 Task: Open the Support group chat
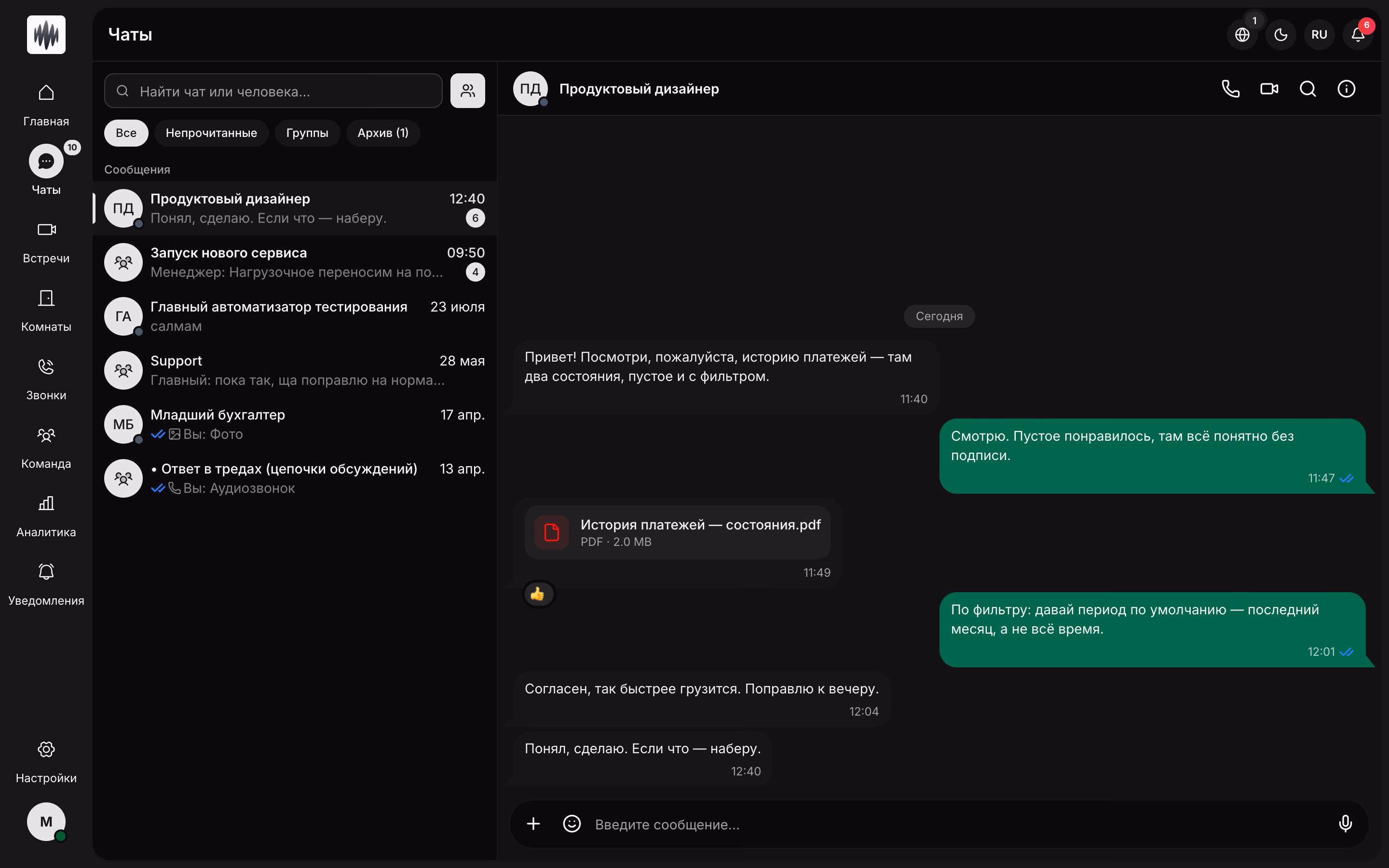coord(295,370)
